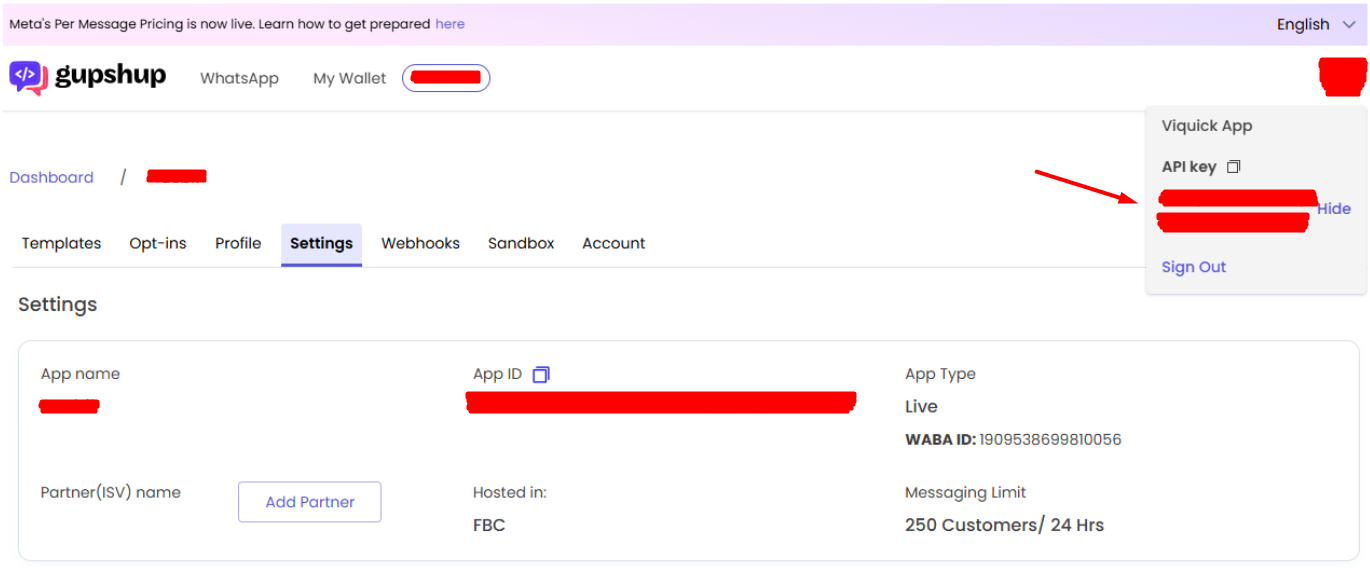Click the 'API key' label
The height and width of the screenshot is (568, 1370).
[1189, 167]
